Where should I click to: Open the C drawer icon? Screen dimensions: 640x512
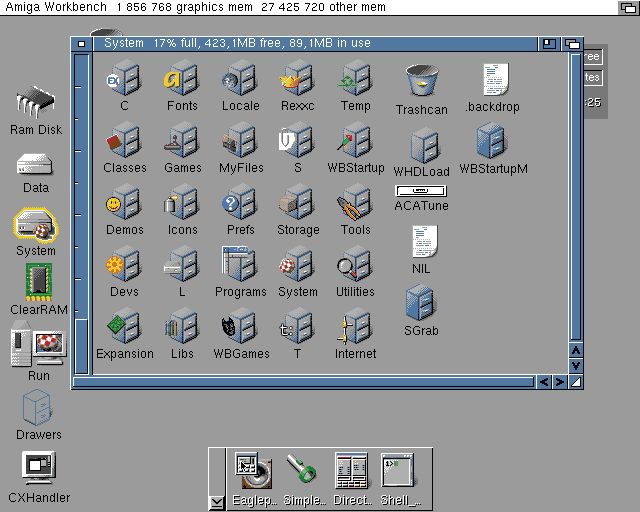[124, 79]
